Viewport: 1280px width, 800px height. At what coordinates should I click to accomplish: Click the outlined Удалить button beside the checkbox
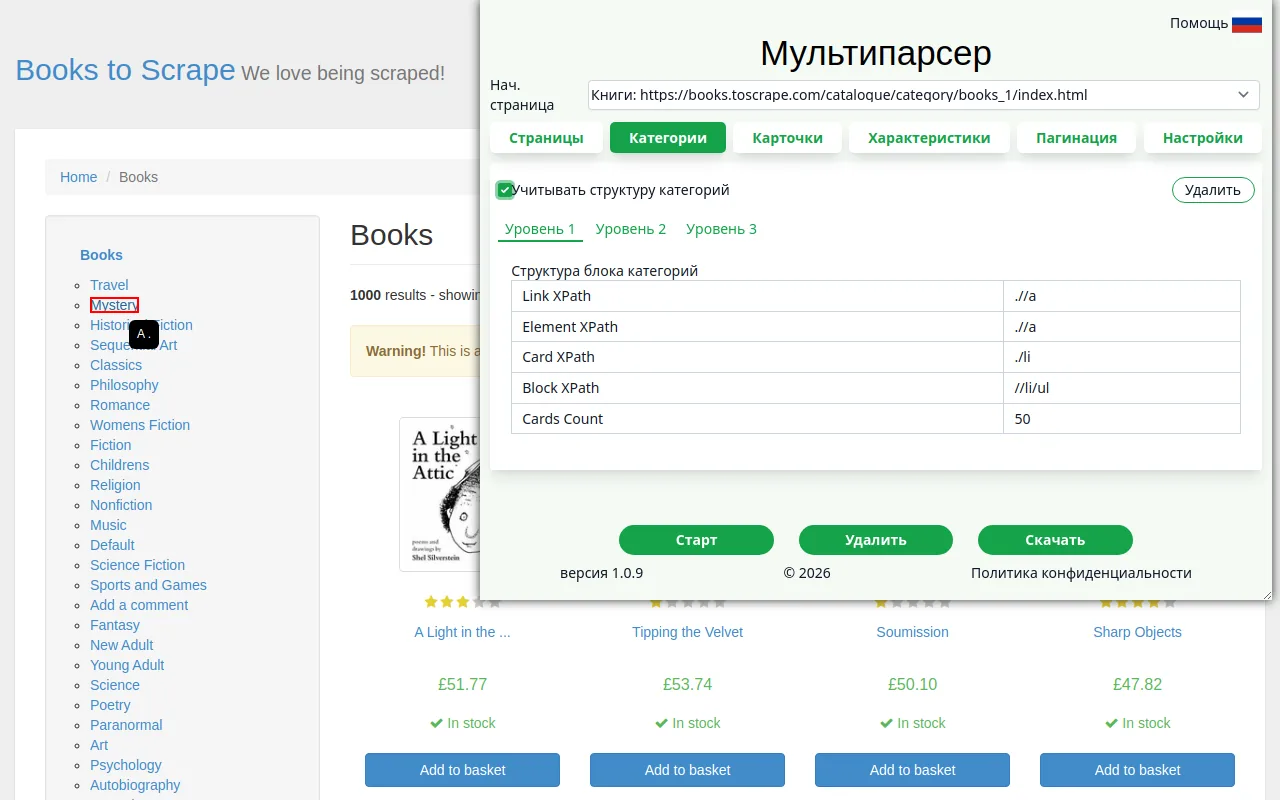point(1213,190)
